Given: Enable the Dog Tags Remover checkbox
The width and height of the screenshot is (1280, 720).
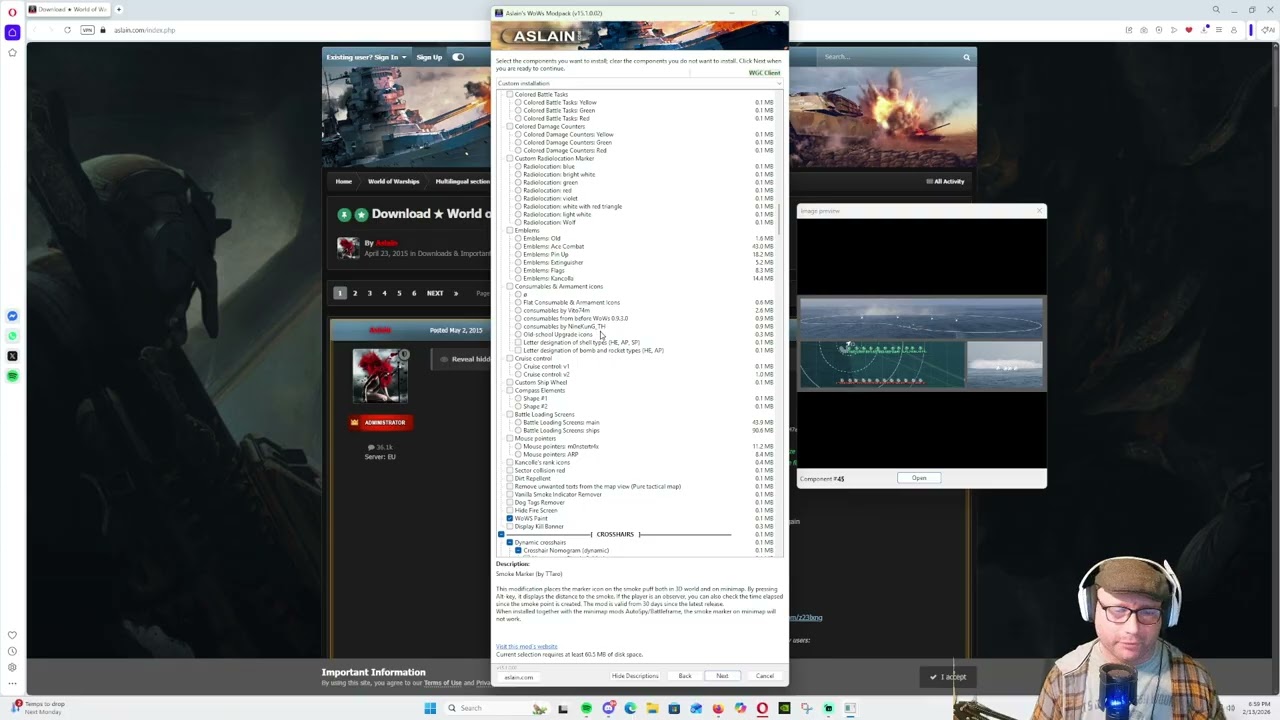Looking at the screenshot, I should tap(510, 502).
